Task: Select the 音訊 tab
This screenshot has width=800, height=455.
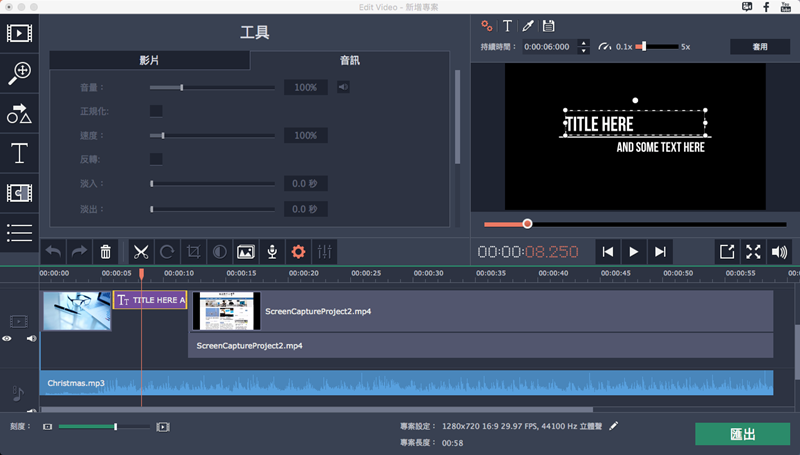Action: pos(348,61)
